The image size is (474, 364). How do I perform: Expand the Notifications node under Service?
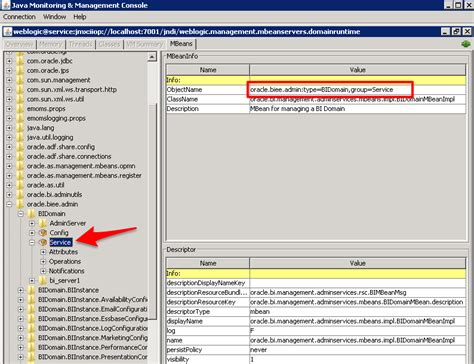click(43, 271)
